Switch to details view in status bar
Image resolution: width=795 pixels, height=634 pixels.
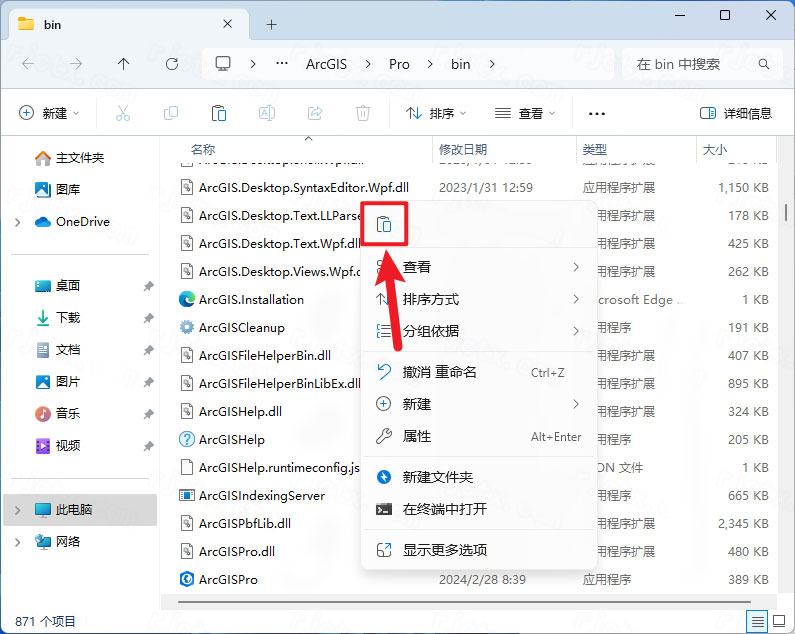click(x=757, y=621)
